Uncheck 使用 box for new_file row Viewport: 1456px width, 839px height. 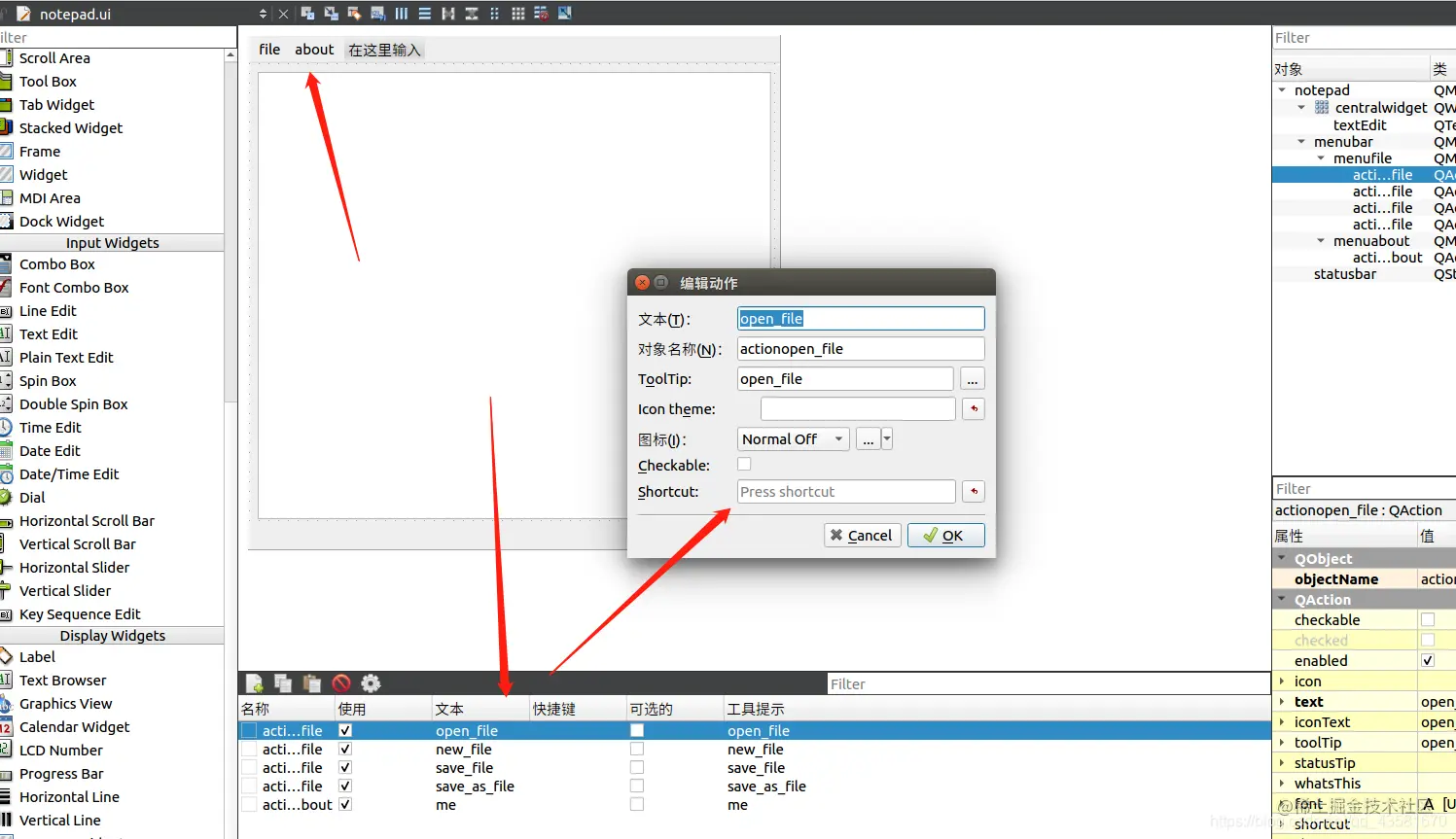pos(344,749)
